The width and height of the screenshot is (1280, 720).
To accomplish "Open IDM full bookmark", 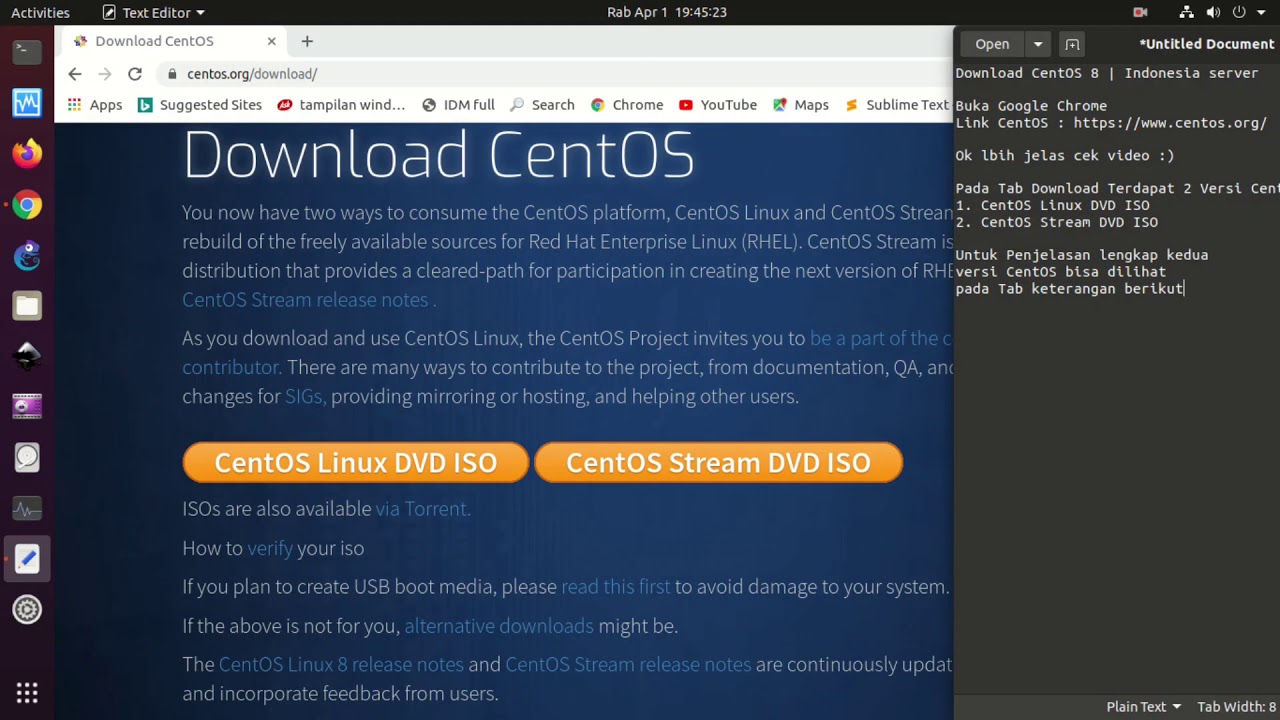I will point(458,105).
